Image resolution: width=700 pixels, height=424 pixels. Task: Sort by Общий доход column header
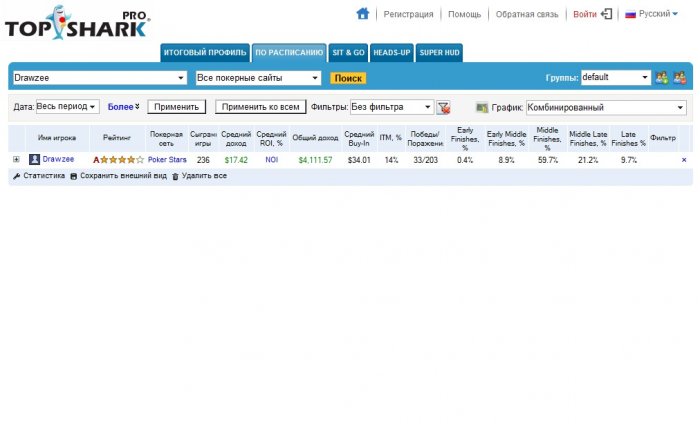point(315,138)
